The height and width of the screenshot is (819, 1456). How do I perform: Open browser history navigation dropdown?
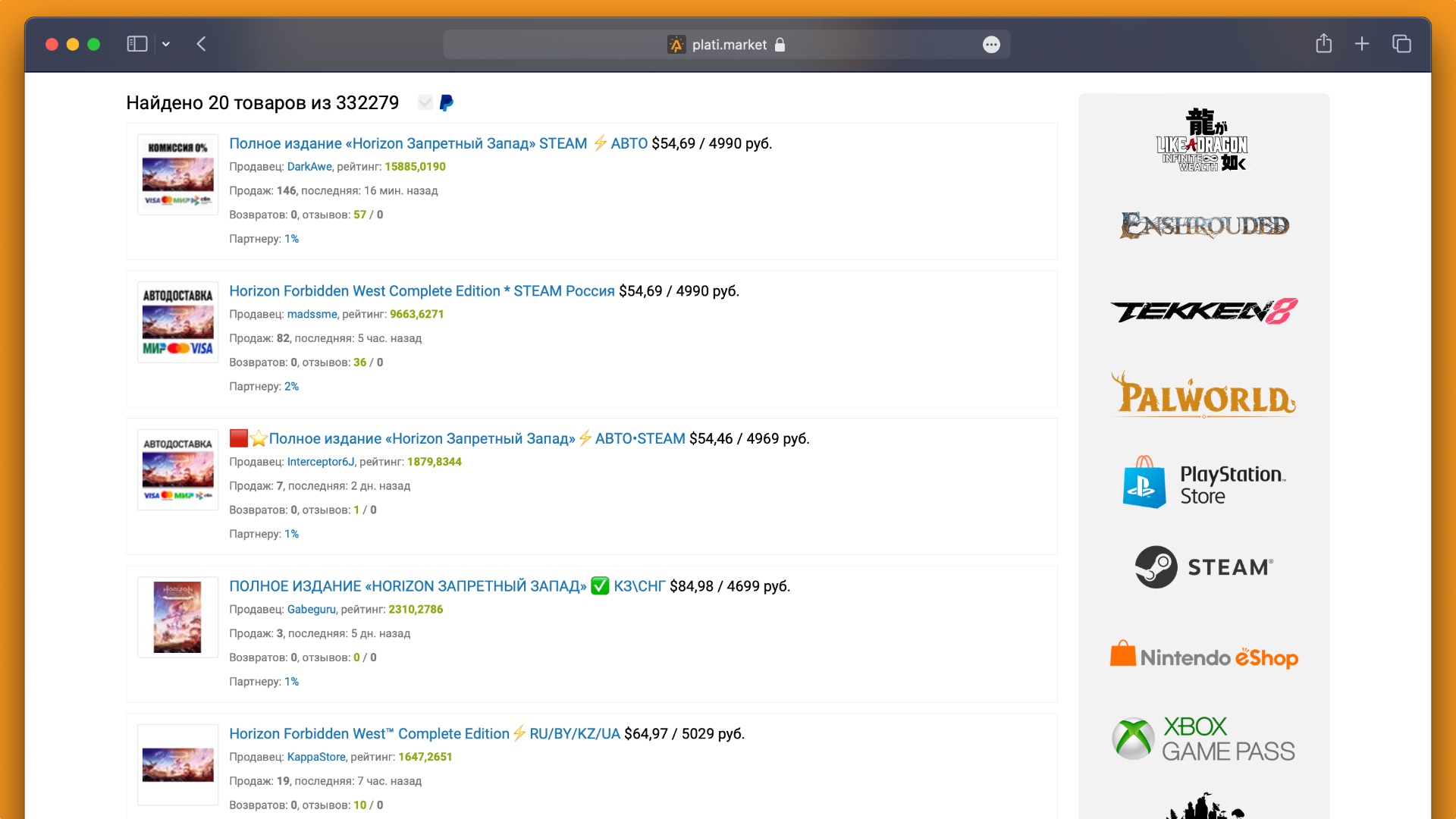(x=167, y=44)
